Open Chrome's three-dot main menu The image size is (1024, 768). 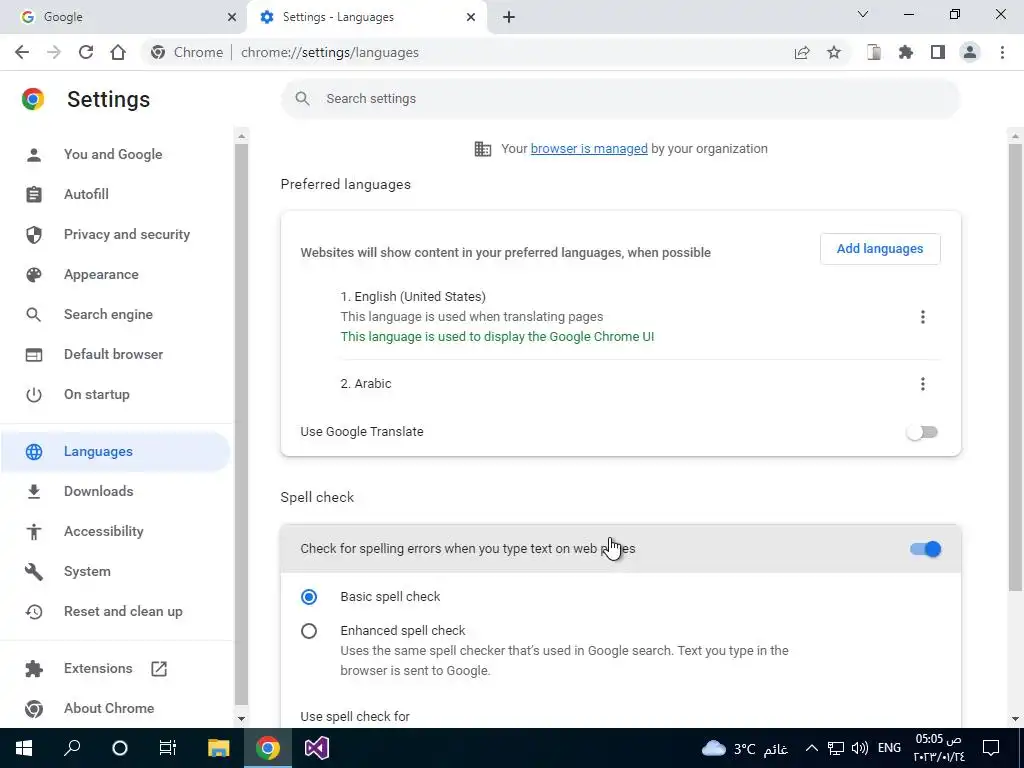[1002, 52]
